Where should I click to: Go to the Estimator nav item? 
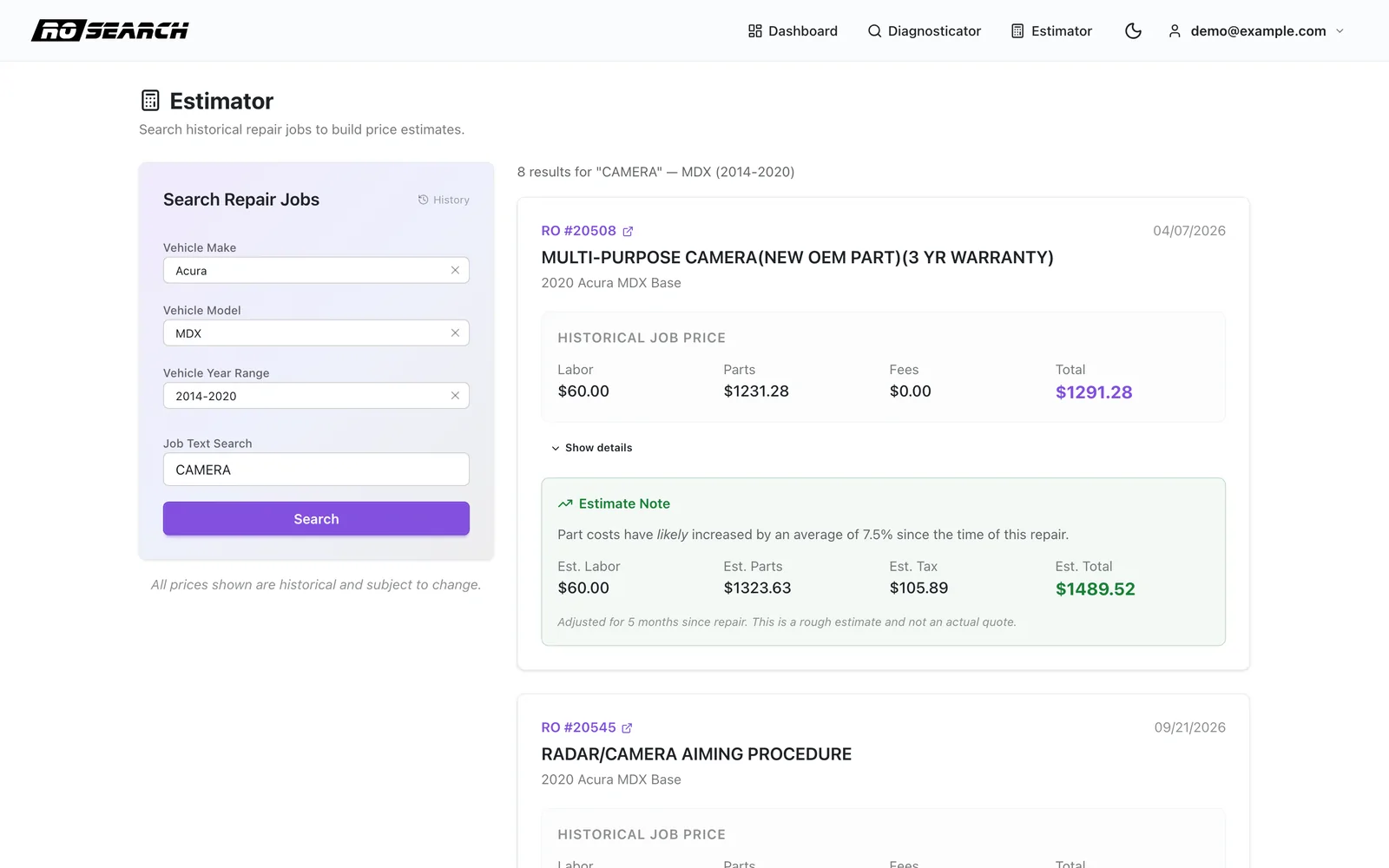click(1051, 31)
